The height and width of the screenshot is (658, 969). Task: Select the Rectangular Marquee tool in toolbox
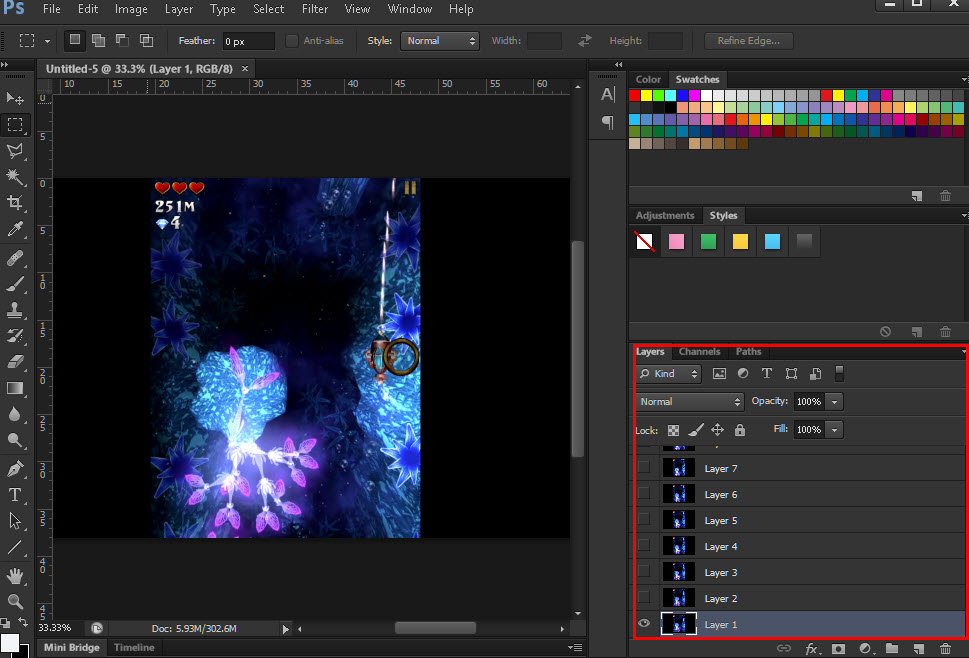(x=15, y=124)
